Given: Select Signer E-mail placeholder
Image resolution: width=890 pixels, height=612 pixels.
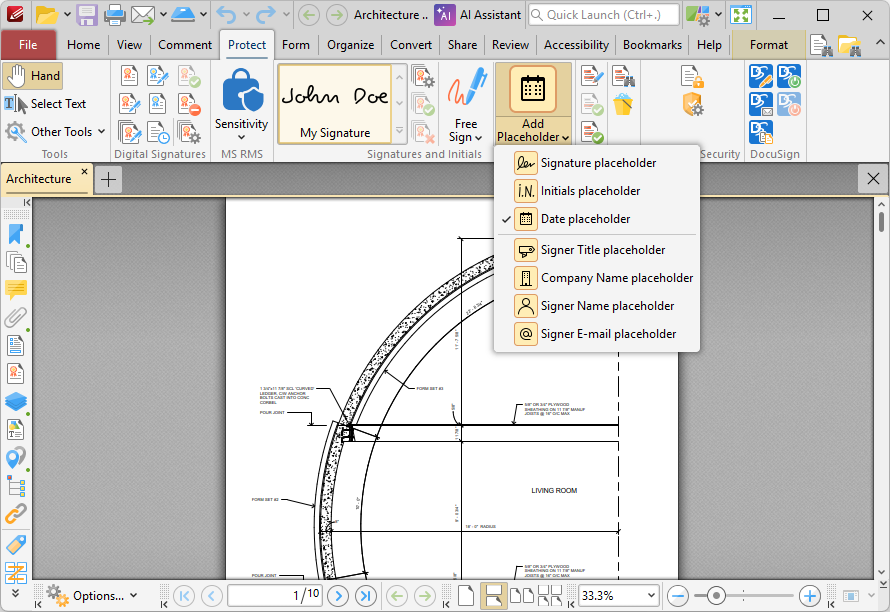Looking at the screenshot, I should [597, 334].
